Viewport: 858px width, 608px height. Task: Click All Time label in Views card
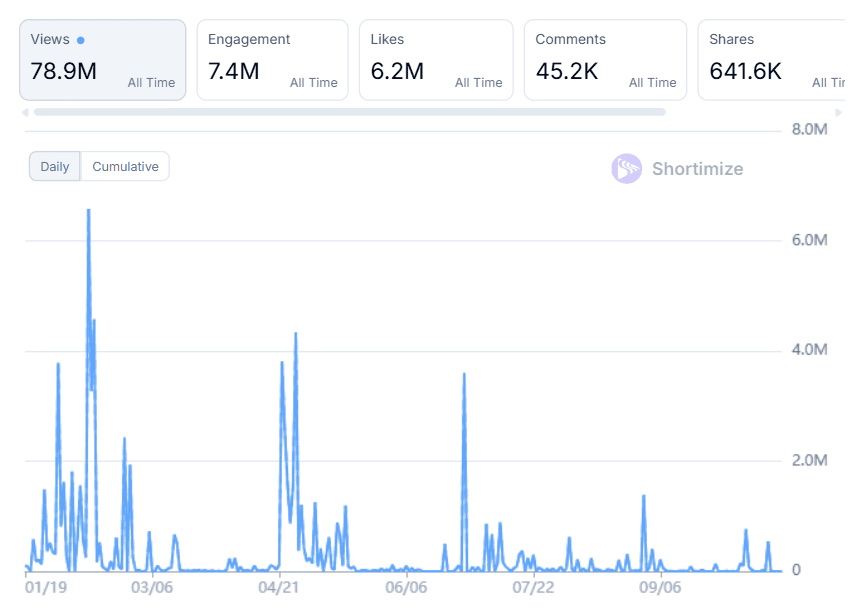151,83
